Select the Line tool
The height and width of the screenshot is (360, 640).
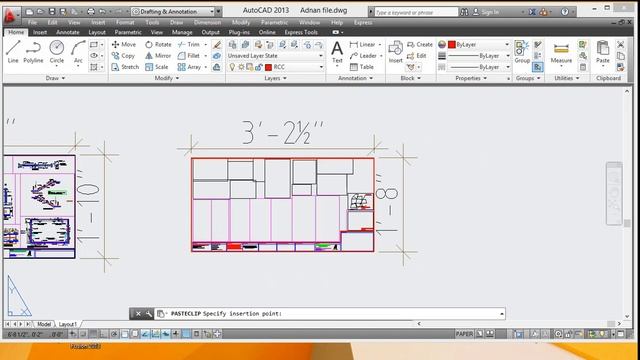(x=13, y=52)
